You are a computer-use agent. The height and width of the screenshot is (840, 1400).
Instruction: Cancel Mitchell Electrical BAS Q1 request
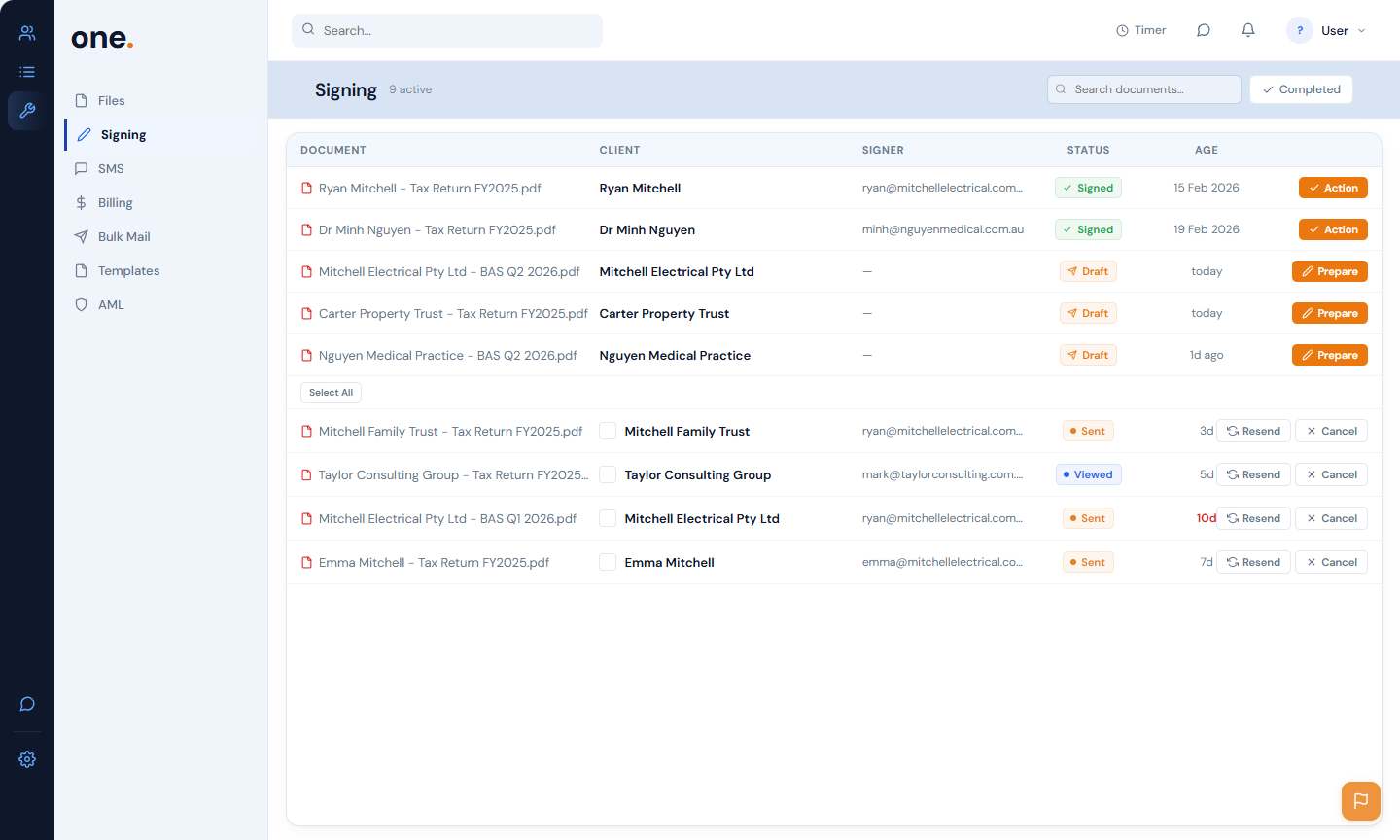point(1331,518)
